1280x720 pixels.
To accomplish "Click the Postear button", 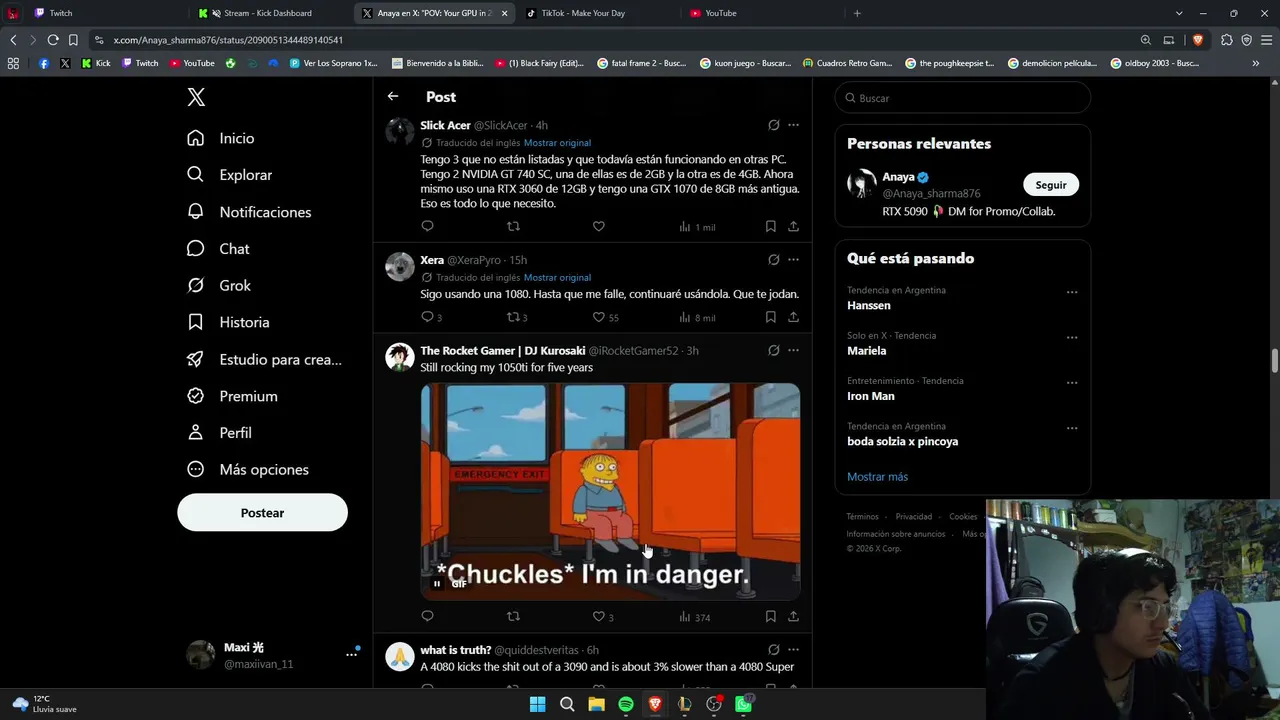I will [262, 513].
